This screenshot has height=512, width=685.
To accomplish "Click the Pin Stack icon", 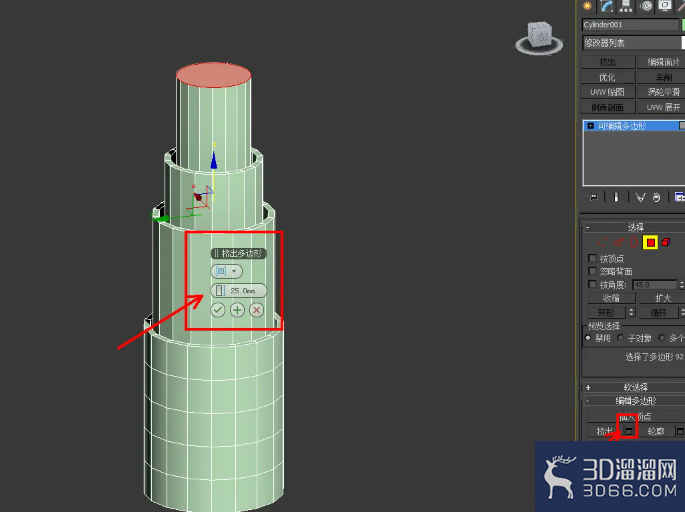I will click(593, 197).
